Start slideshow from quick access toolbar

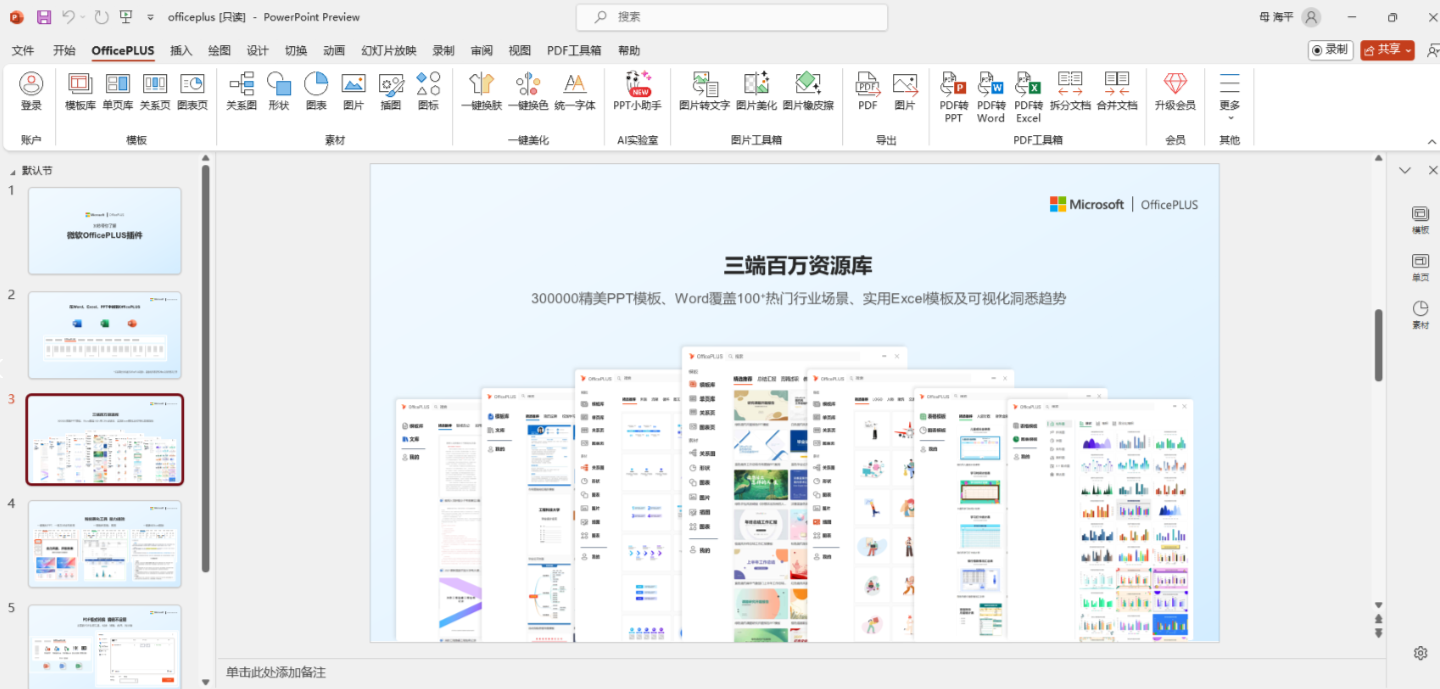(x=126, y=17)
